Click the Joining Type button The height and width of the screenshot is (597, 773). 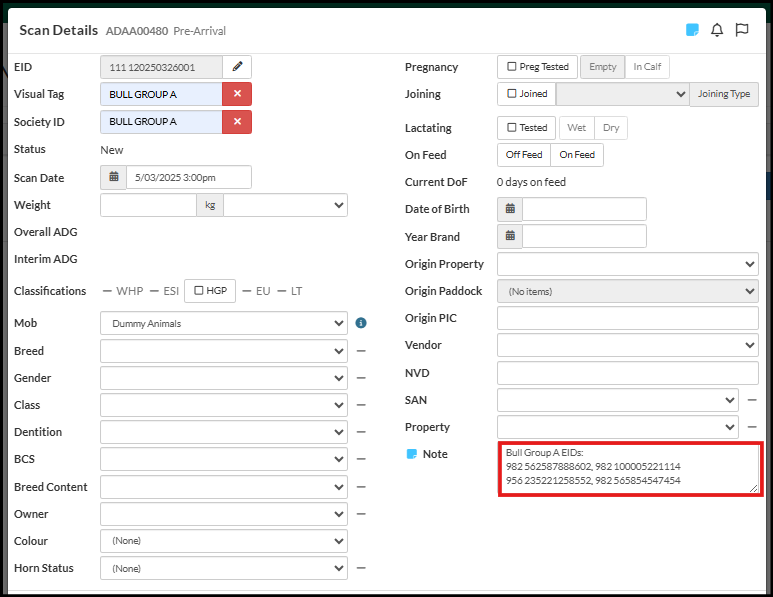click(724, 94)
